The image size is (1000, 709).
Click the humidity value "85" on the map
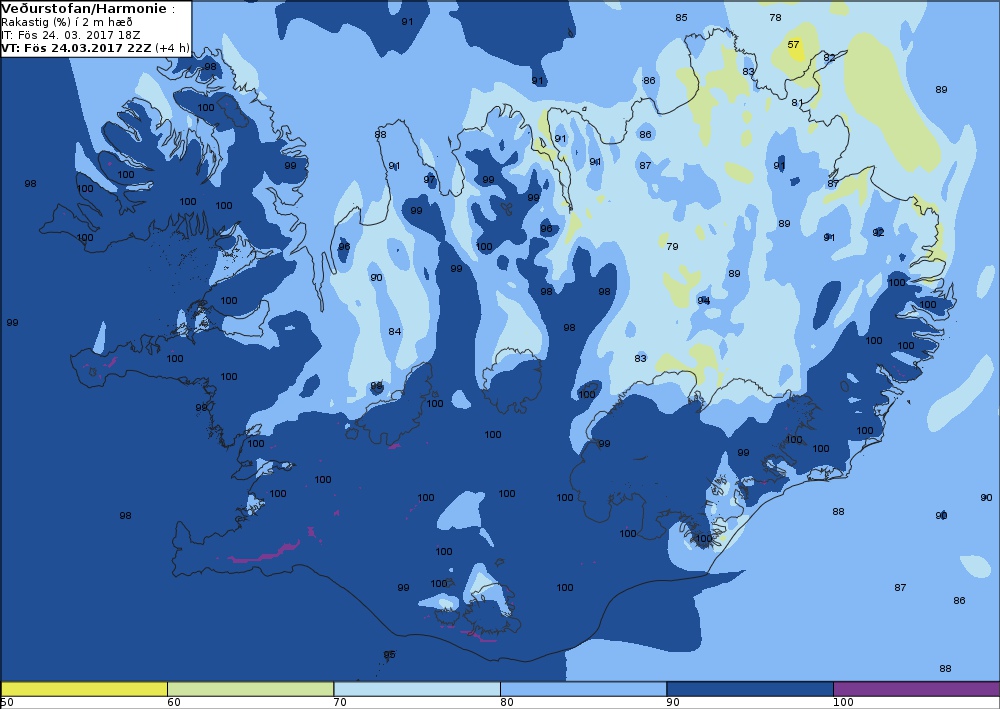[x=682, y=18]
